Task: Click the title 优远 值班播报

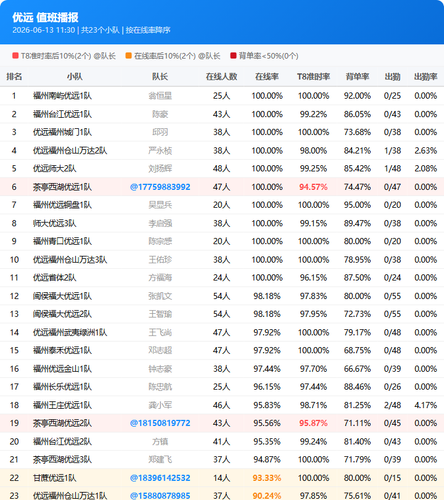Action: pos(45,17)
